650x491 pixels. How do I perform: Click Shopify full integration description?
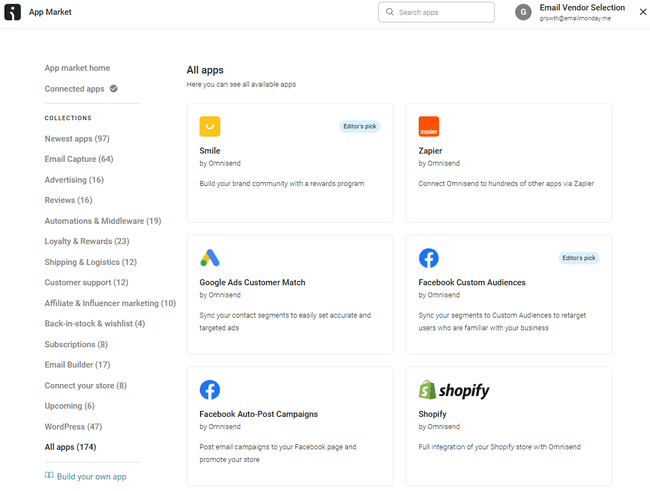(500, 447)
